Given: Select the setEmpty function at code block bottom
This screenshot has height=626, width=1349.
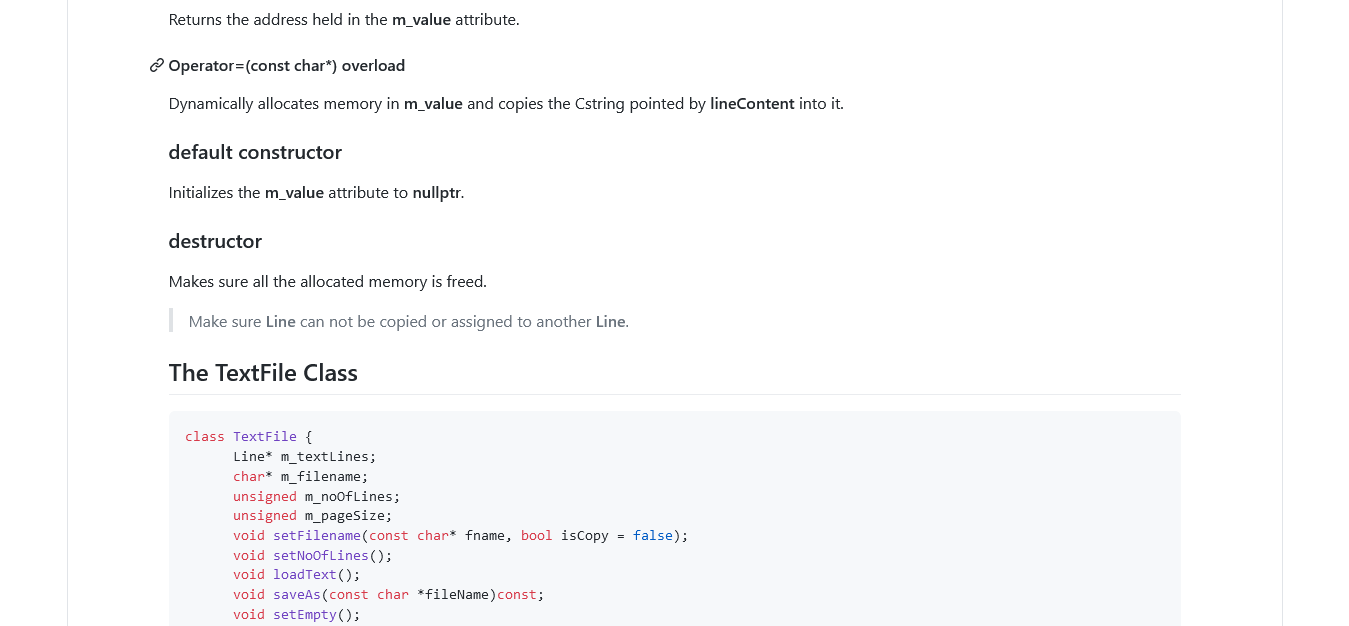Looking at the screenshot, I should (x=304, y=614).
